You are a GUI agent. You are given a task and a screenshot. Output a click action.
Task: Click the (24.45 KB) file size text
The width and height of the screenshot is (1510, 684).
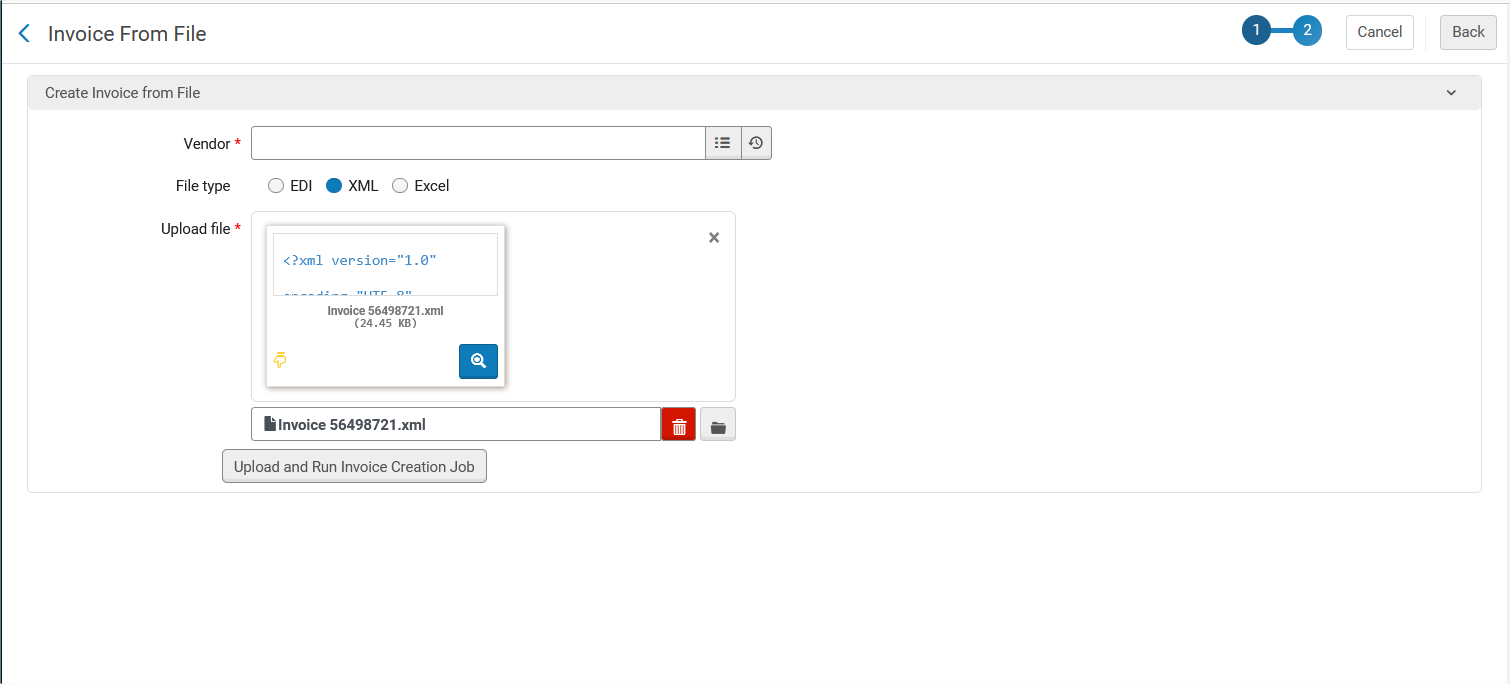point(385,323)
